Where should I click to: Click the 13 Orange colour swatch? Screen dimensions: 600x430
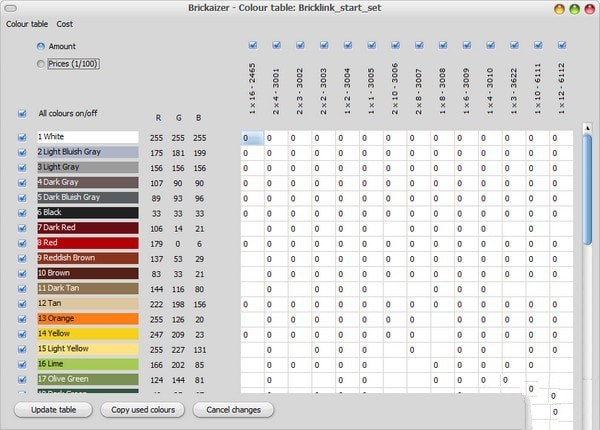tap(87, 318)
